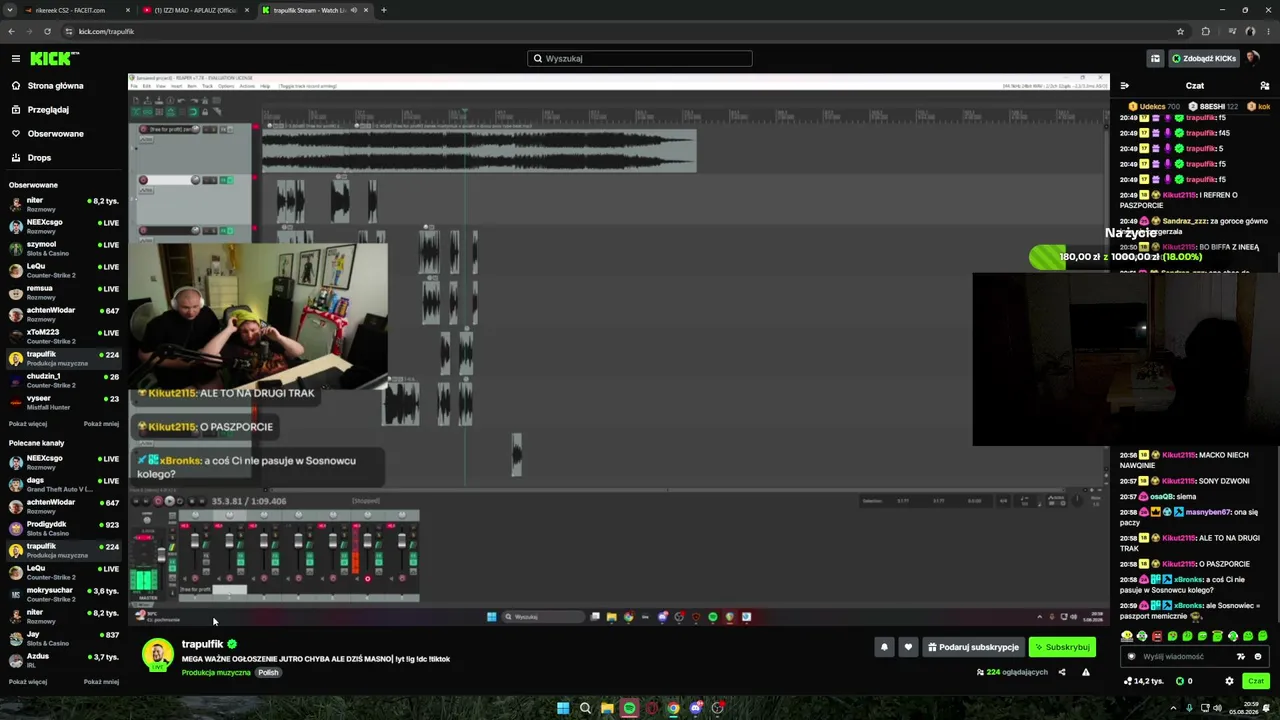Screen dimensions: 1280x720
Task: Click Sandraz_zzz username in chat
Action: point(1185,221)
